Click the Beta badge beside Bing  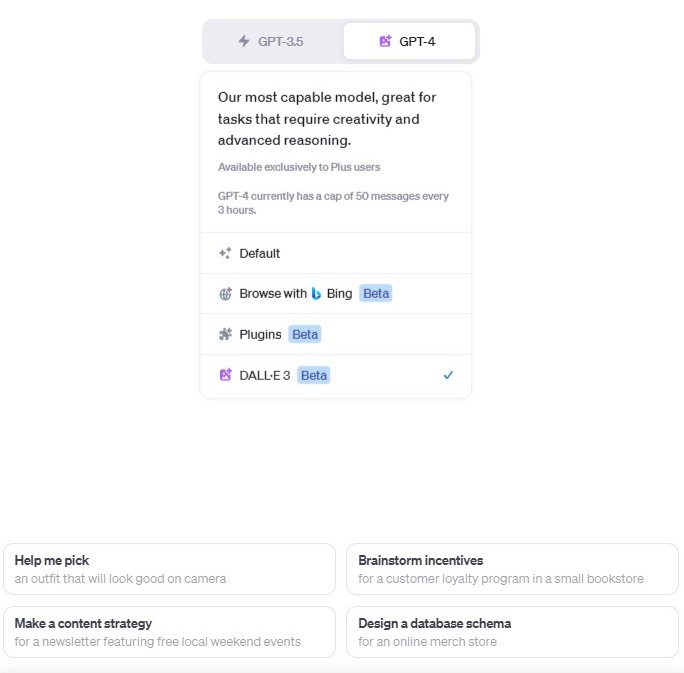(x=376, y=294)
